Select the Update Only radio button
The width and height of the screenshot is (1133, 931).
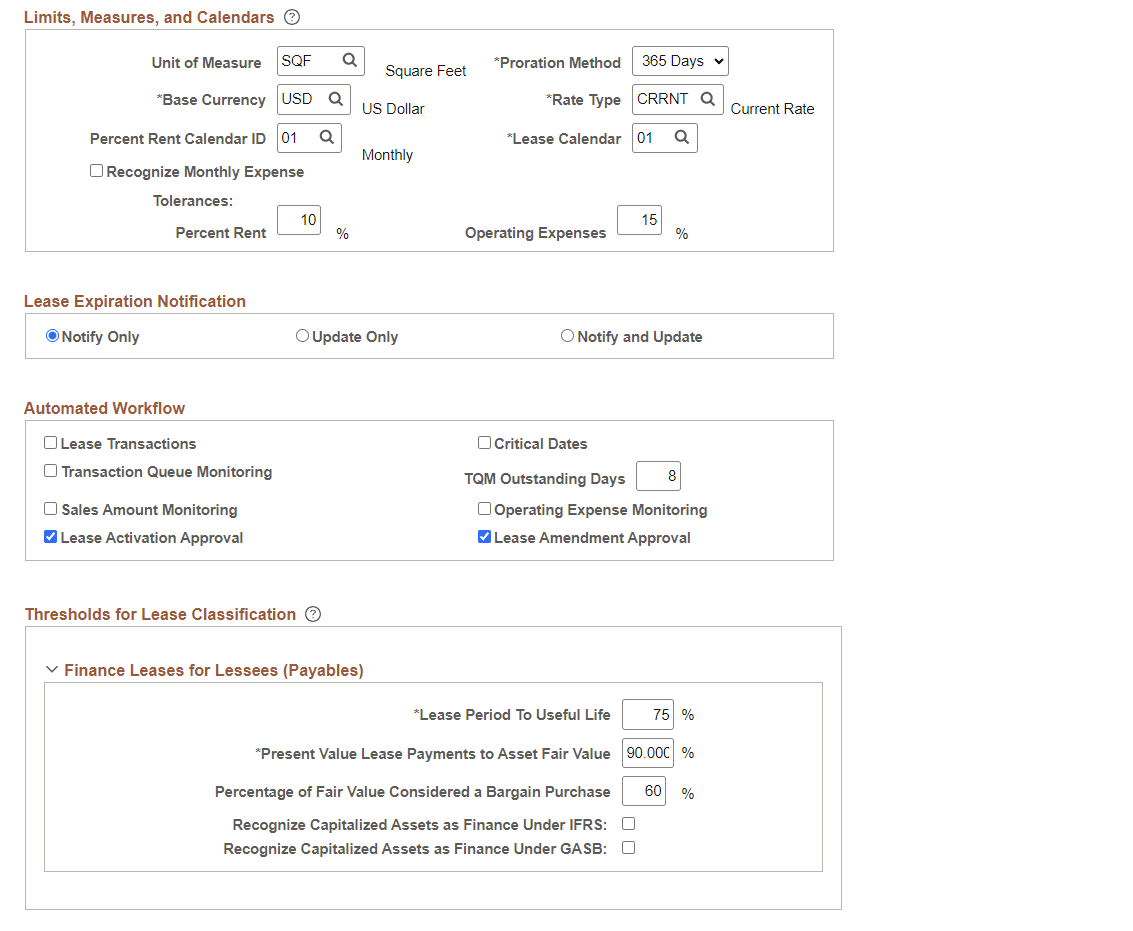[x=302, y=335]
